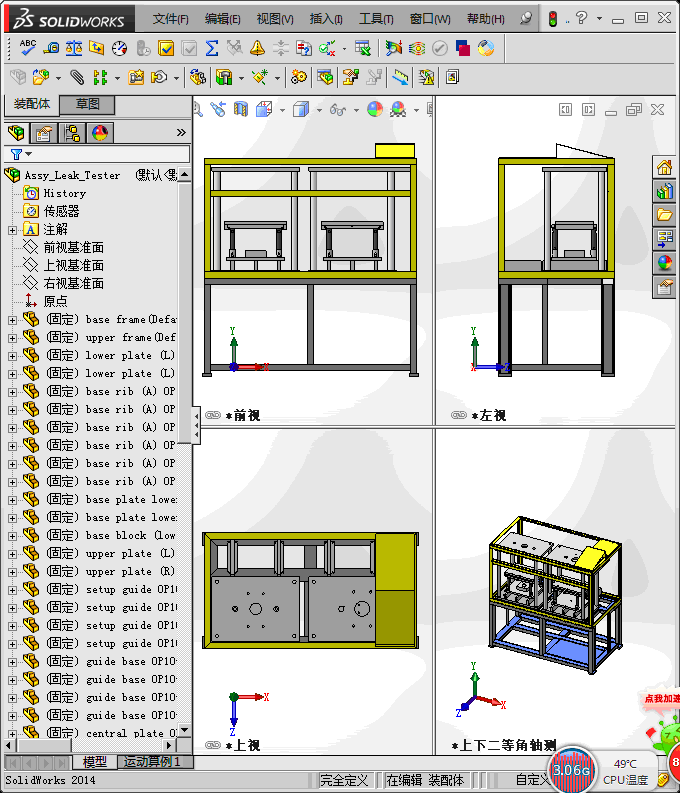
Task: Click the panel collapse handle beside tree
Action: pos(196,425)
